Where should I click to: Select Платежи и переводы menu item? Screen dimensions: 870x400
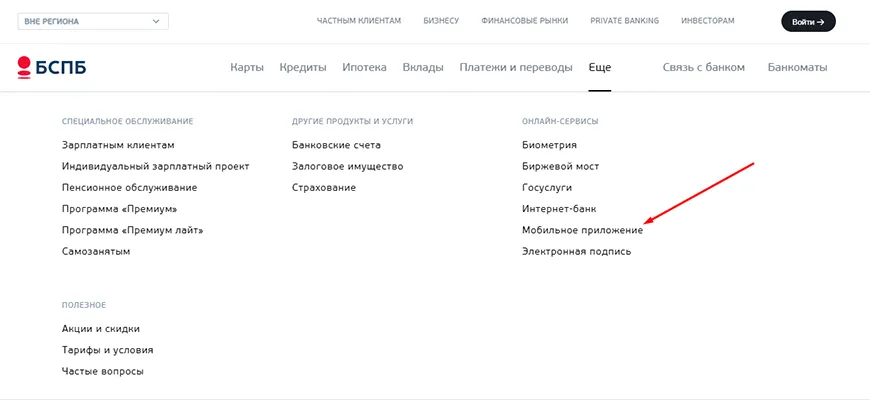516,68
